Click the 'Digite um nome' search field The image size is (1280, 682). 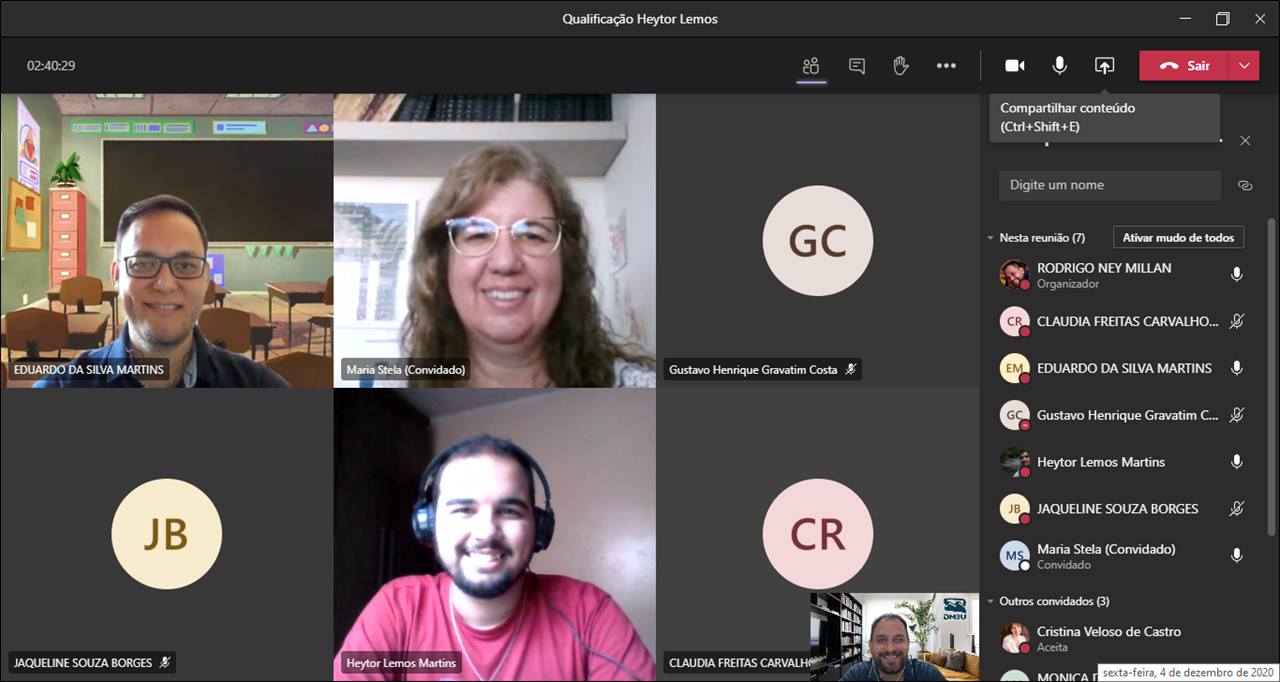[x=1109, y=185]
